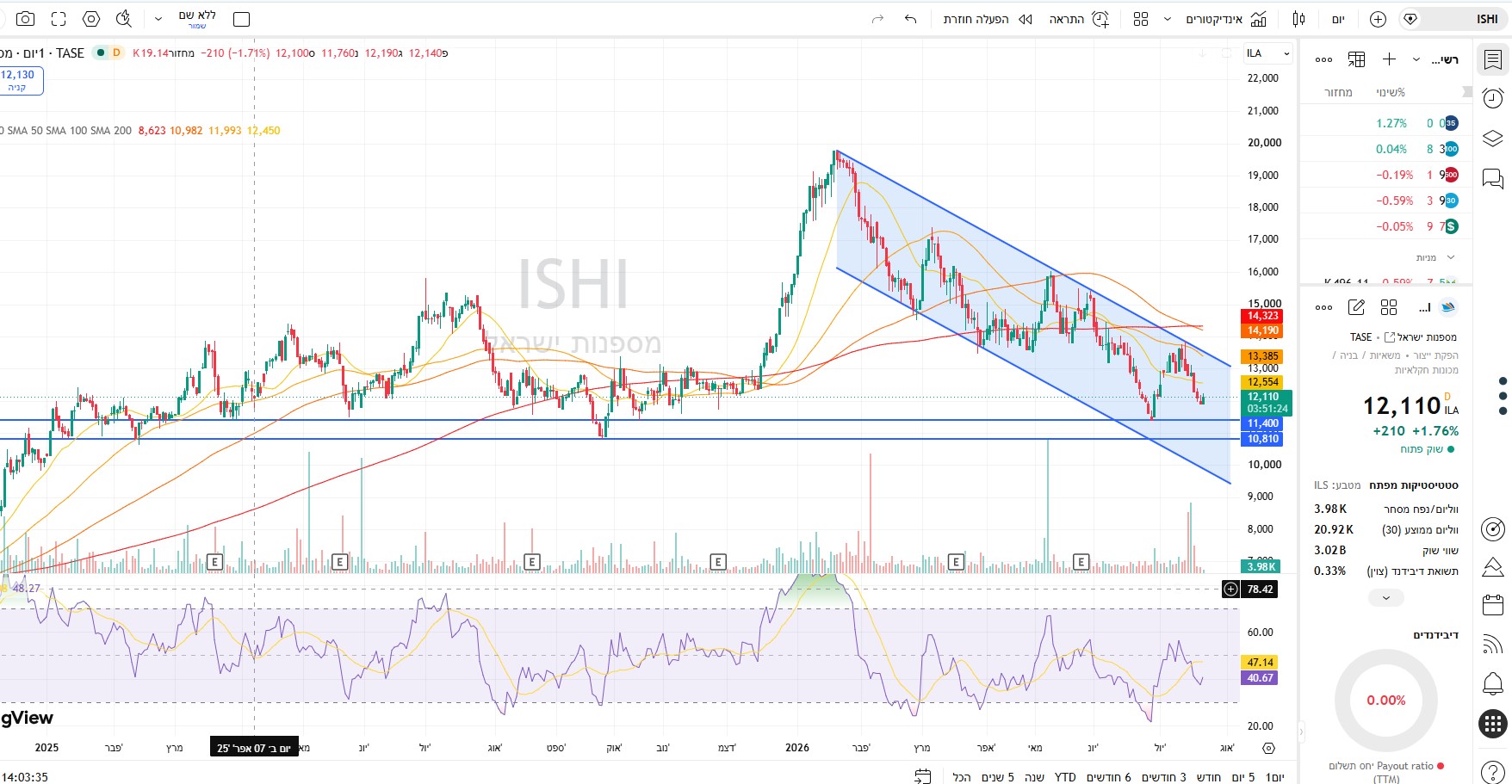
Task: Add a symbol to compare with the plus icon
Action: pos(1378,19)
